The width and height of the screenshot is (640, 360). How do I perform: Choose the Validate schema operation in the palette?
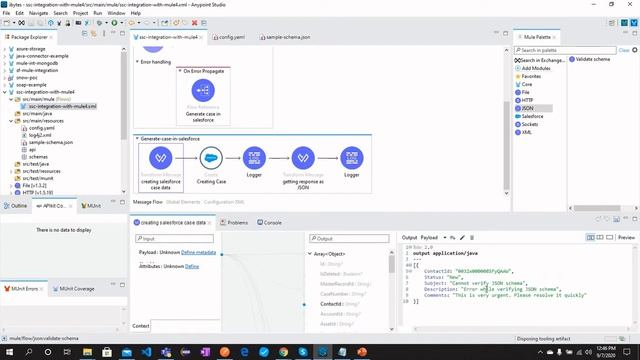pos(589,59)
